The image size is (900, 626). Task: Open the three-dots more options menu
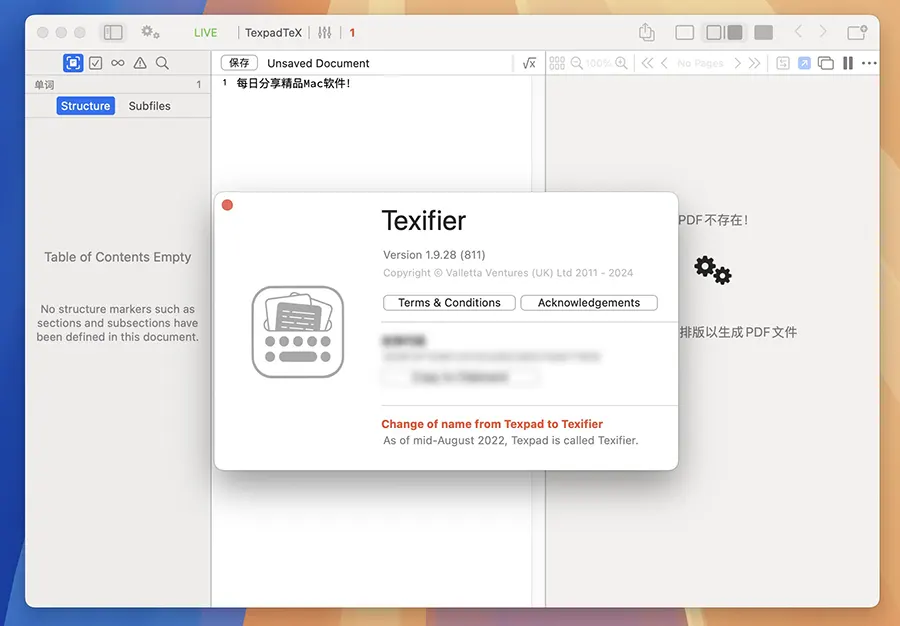(x=869, y=63)
